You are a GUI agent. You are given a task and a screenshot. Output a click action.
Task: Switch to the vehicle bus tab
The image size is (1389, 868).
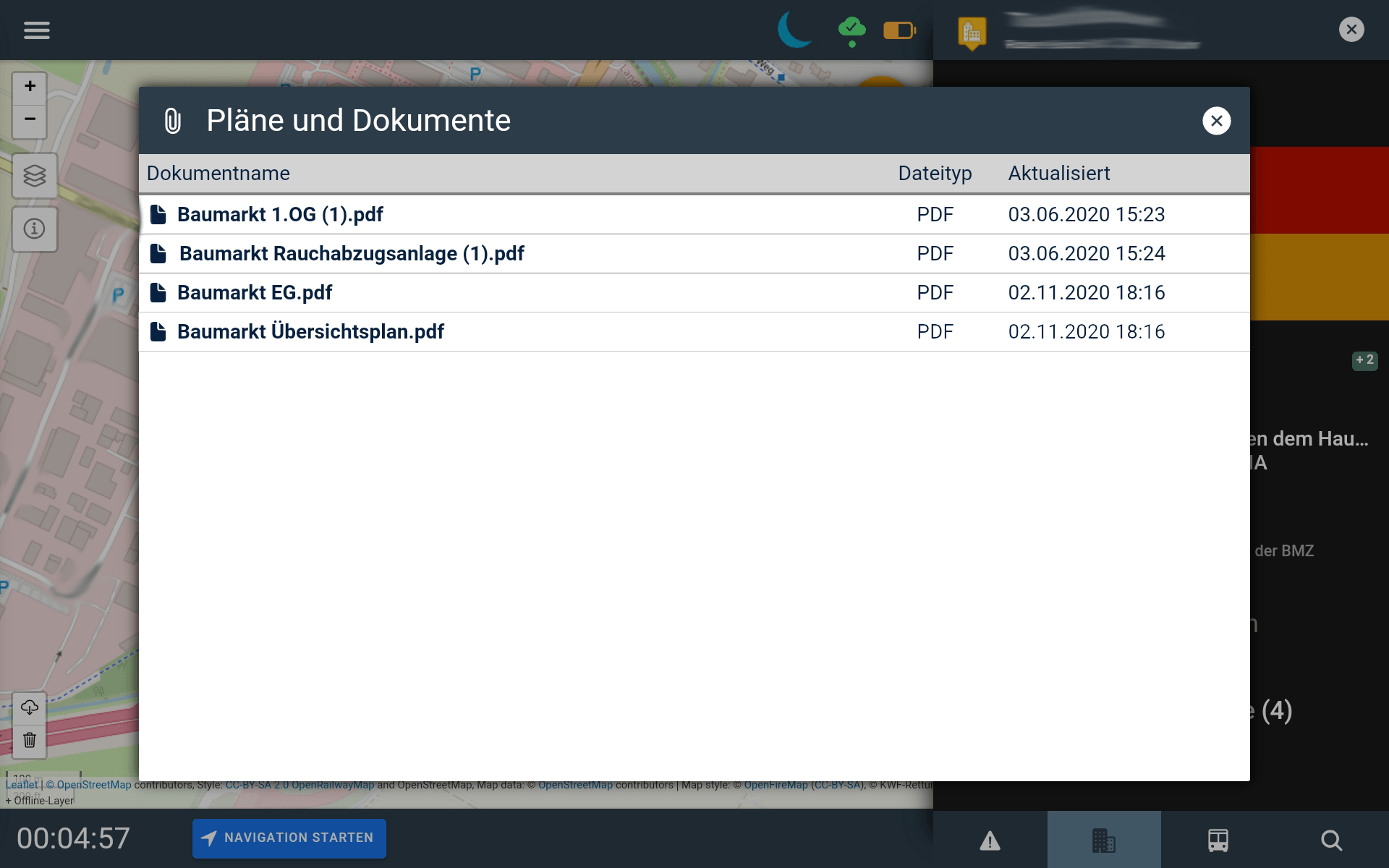[x=1218, y=841]
